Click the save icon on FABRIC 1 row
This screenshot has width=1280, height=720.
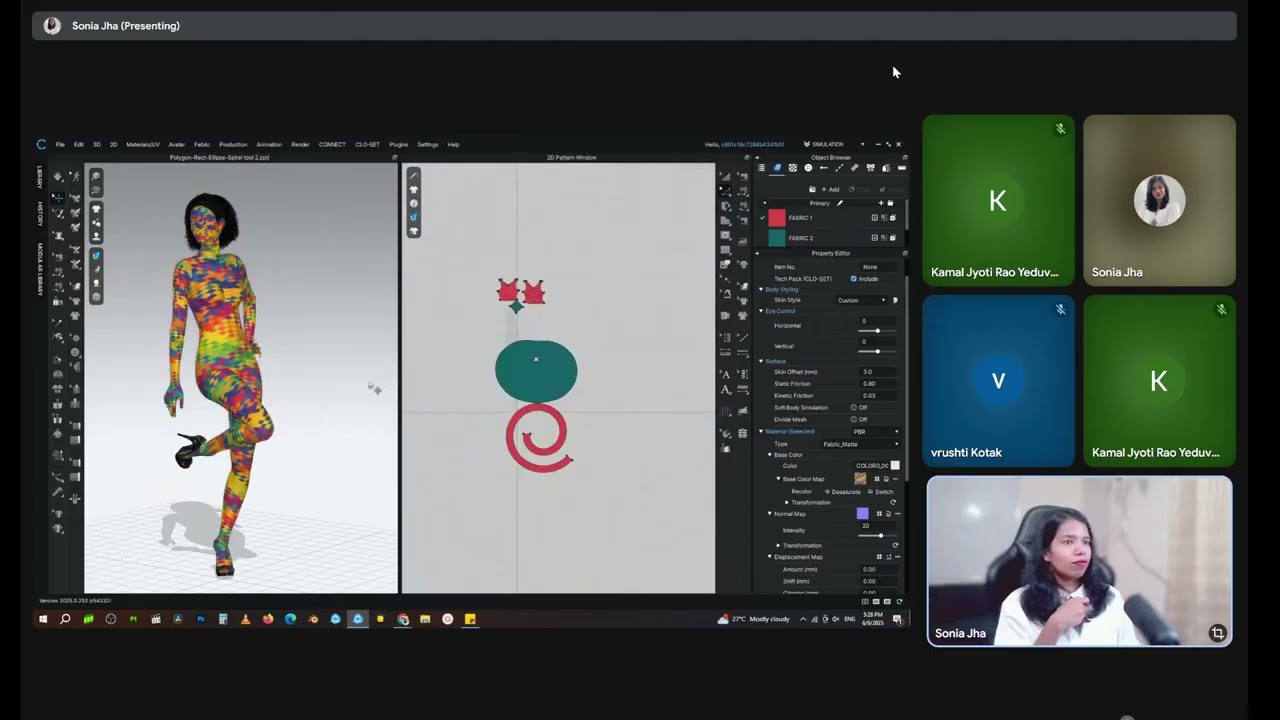(x=893, y=218)
